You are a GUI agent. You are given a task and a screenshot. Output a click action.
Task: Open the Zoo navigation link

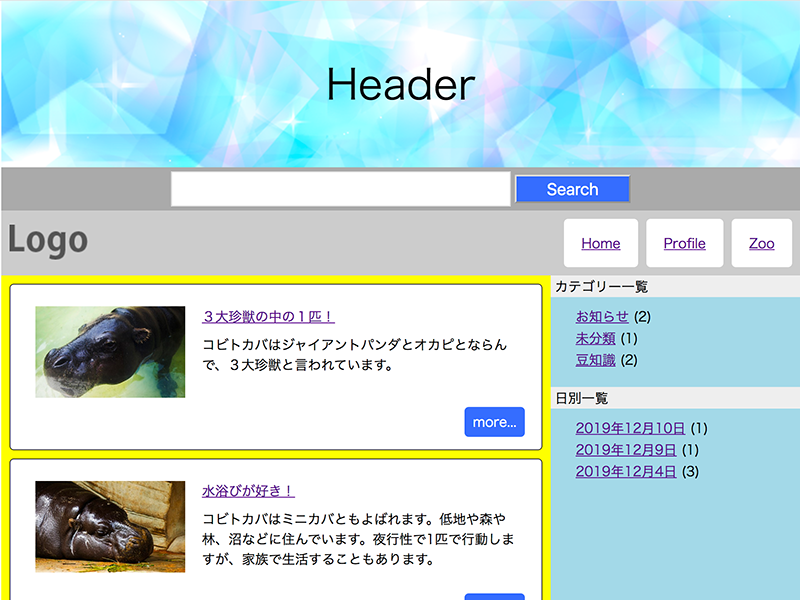(x=762, y=243)
